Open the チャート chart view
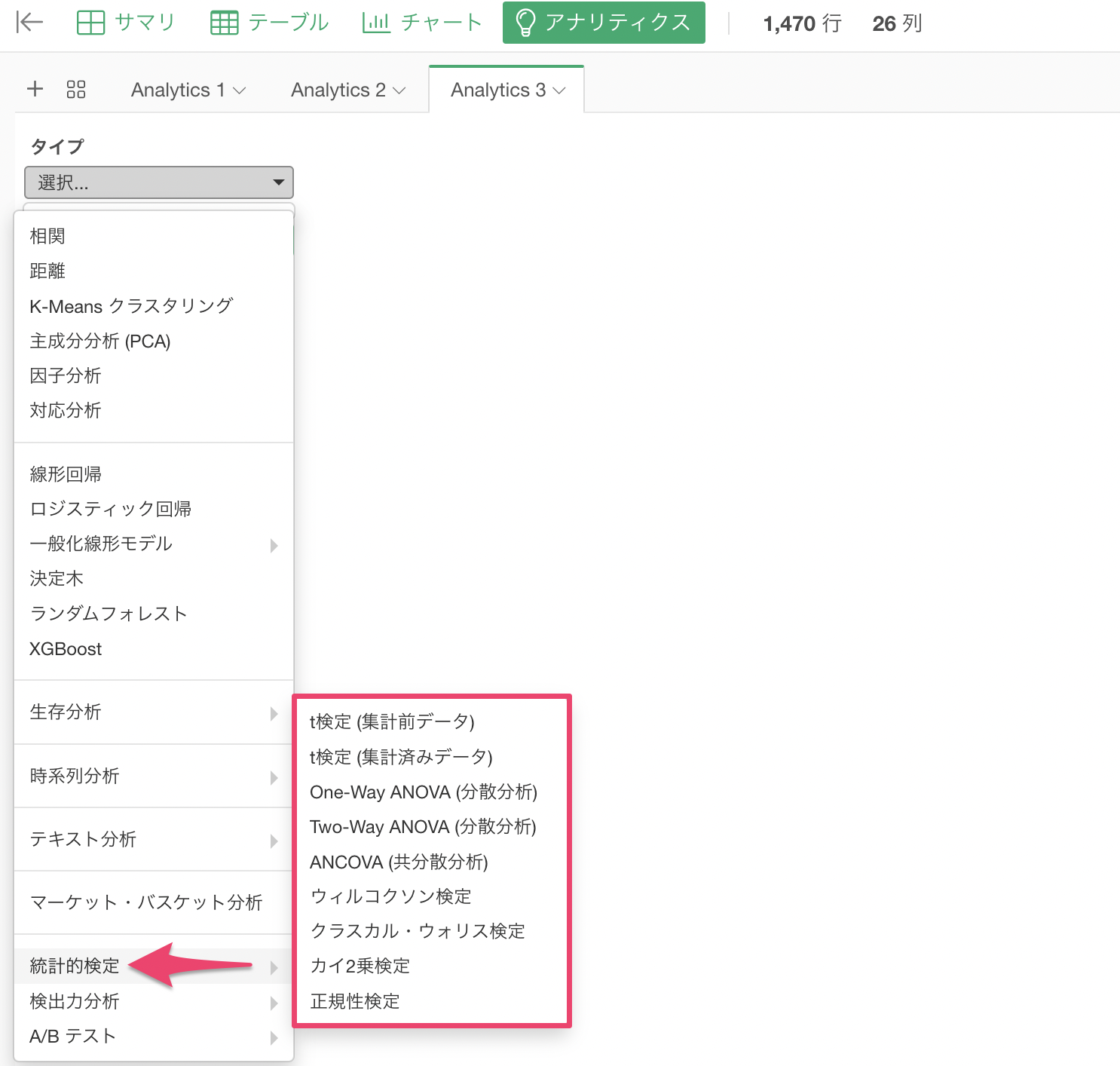The width and height of the screenshot is (1120, 1066). click(x=421, y=23)
